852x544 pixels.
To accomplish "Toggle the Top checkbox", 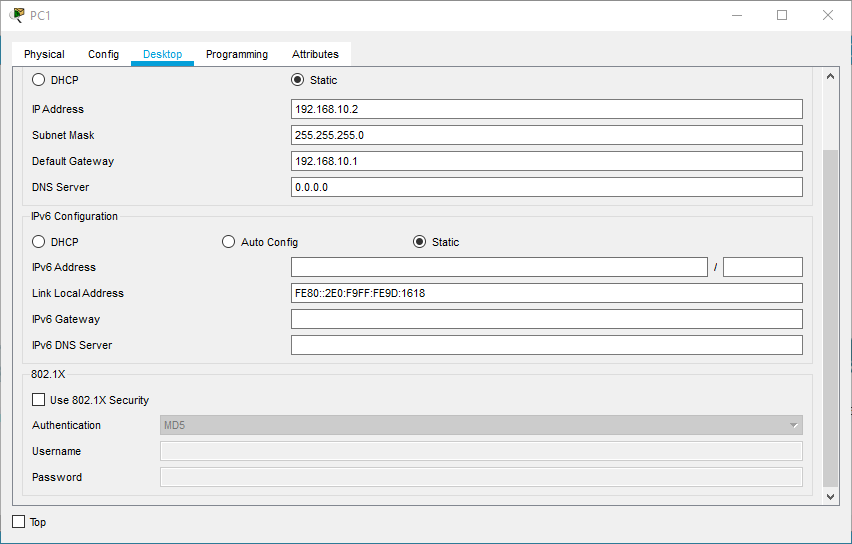I will pyautogui.click(x=19, y=522).
